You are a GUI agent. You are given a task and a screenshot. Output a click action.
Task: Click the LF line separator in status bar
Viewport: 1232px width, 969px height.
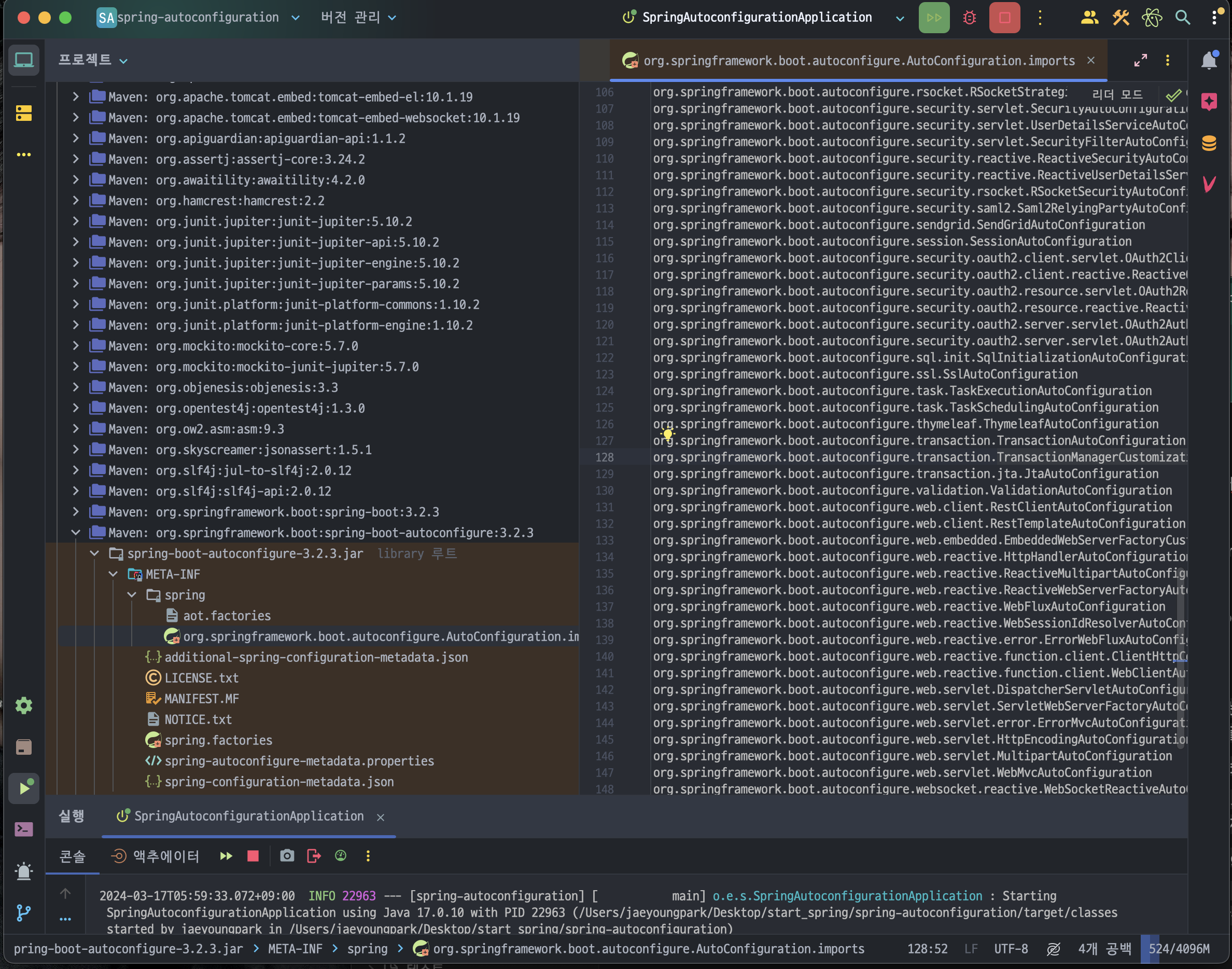point(971,949)
